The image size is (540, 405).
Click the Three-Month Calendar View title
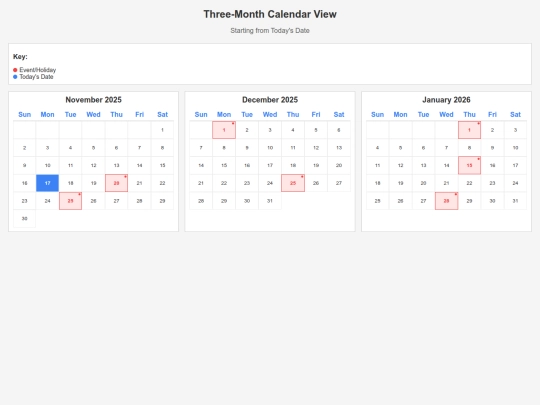270,14
